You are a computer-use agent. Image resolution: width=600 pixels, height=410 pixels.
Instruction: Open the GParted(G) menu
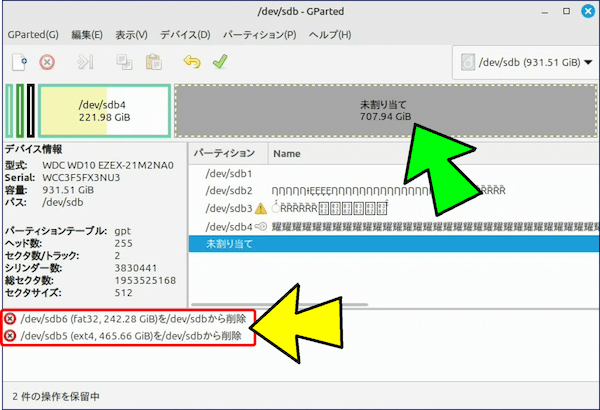33,35
